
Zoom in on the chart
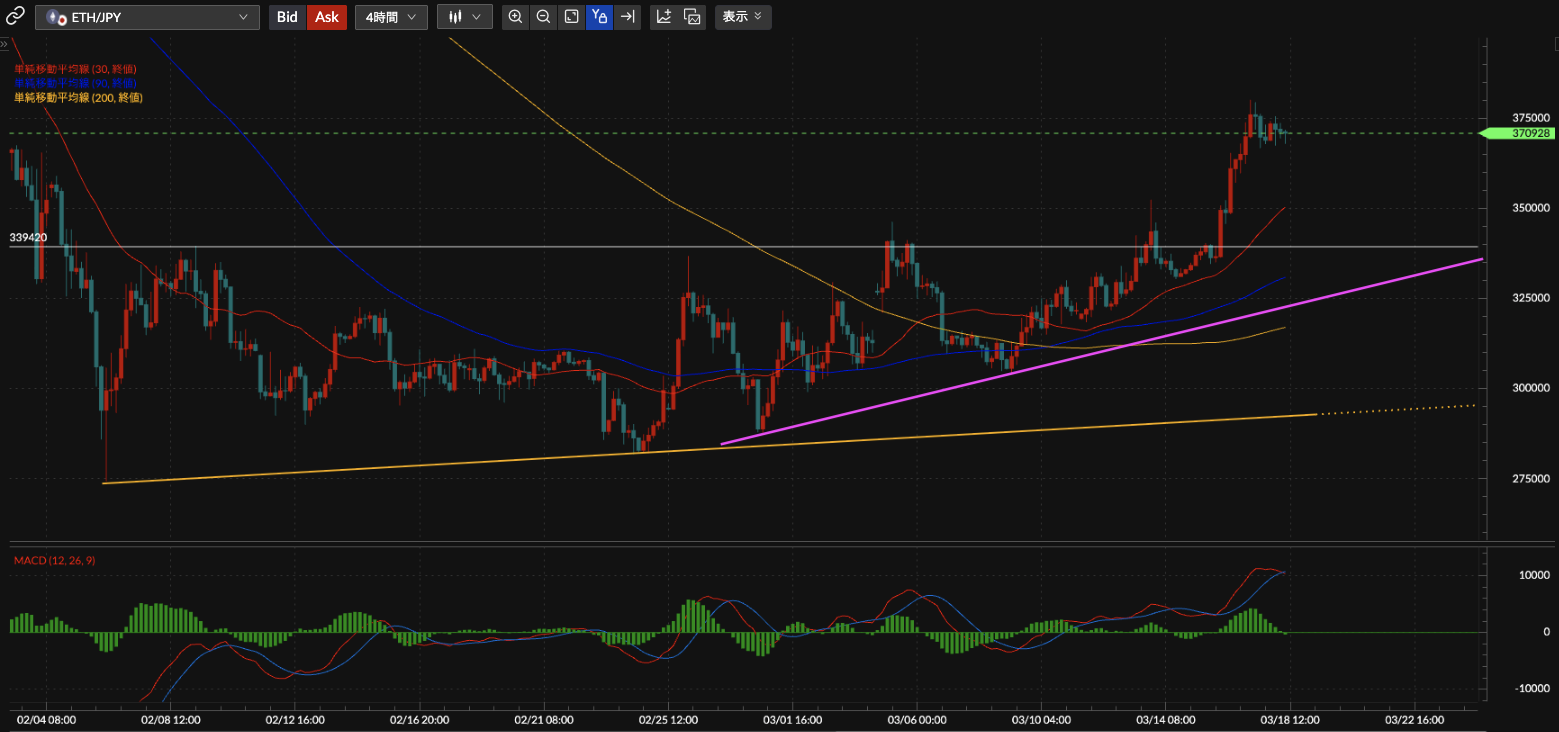coord(515,17)
